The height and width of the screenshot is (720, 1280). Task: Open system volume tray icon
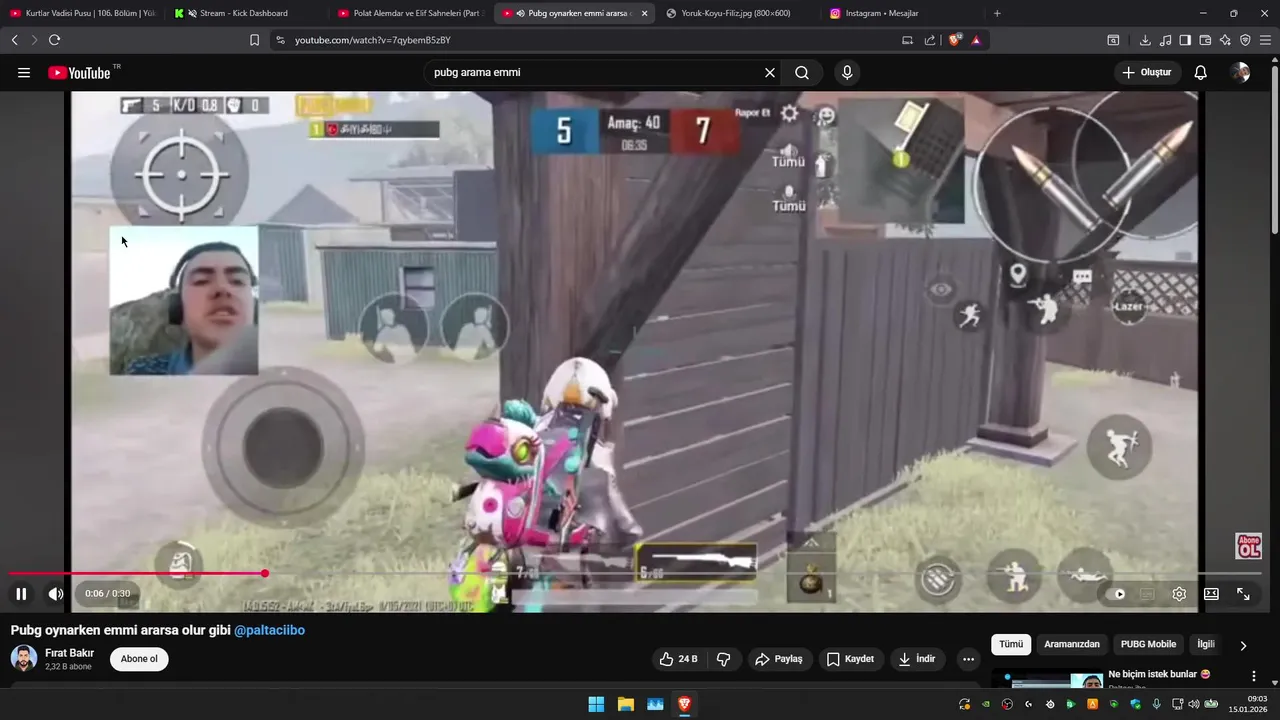(1193, 704)
